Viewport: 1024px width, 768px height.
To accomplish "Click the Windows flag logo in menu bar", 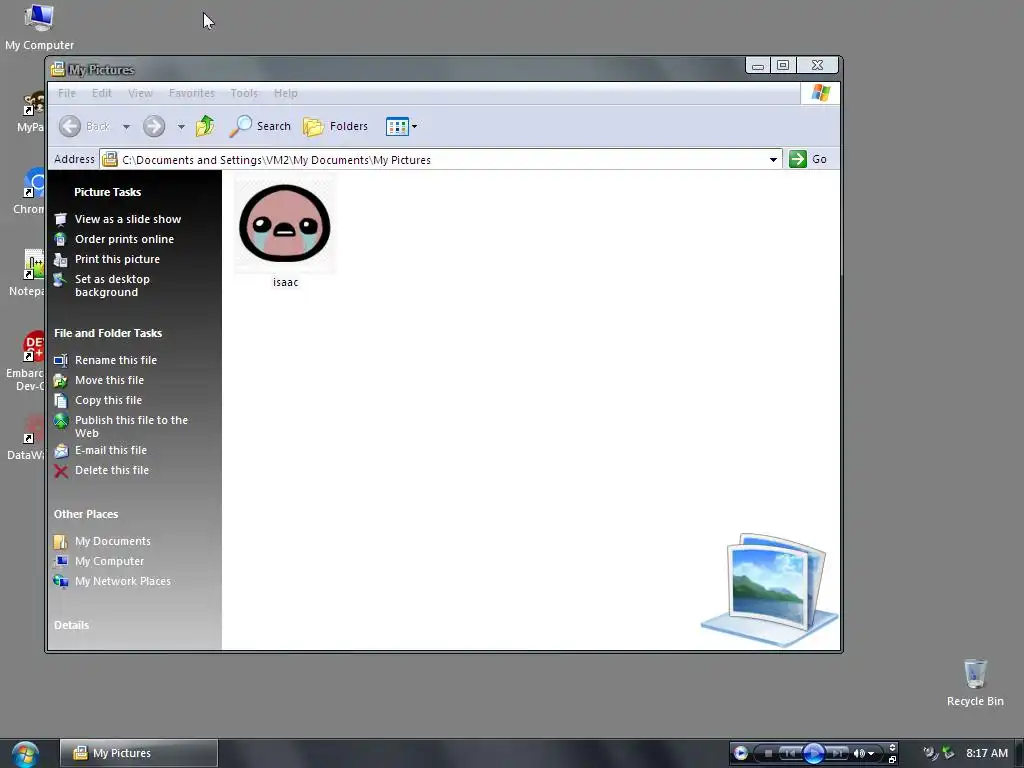I will pos(820,93).
